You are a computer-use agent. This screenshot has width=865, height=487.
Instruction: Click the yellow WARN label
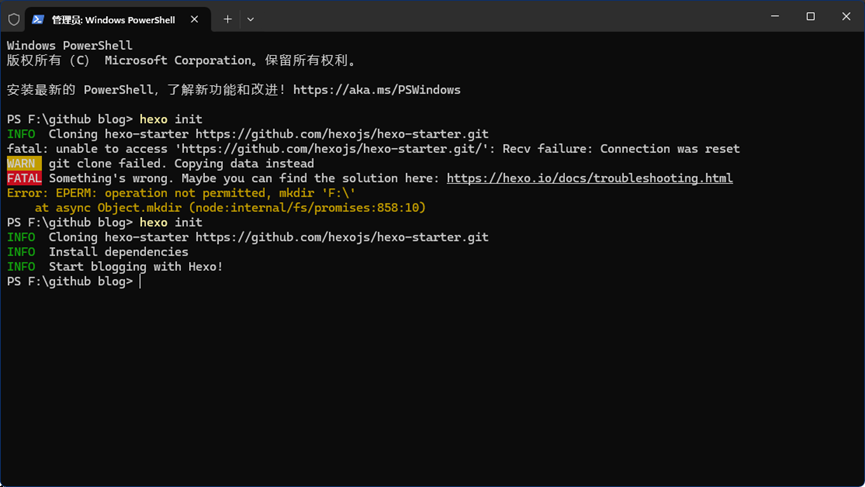[x=24, y=163]
